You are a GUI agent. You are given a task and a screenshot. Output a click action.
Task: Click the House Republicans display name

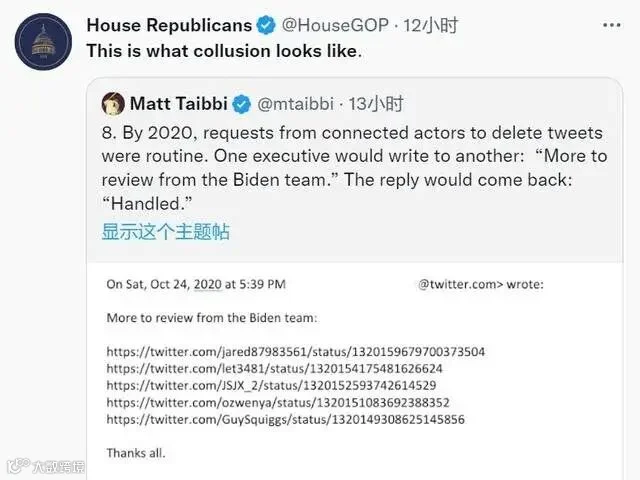[x=169, y=25]
